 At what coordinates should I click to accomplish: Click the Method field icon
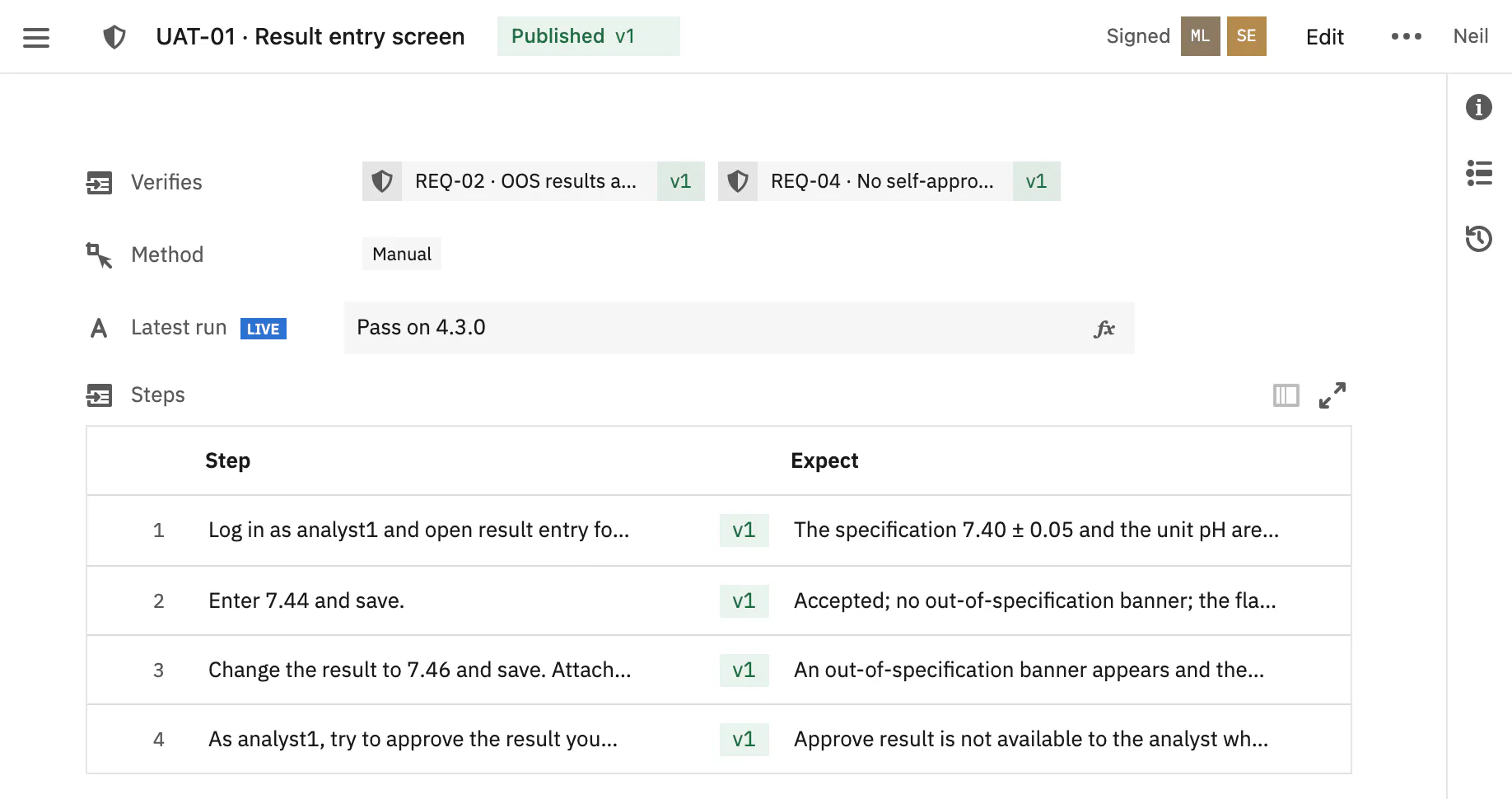[99, 255]
